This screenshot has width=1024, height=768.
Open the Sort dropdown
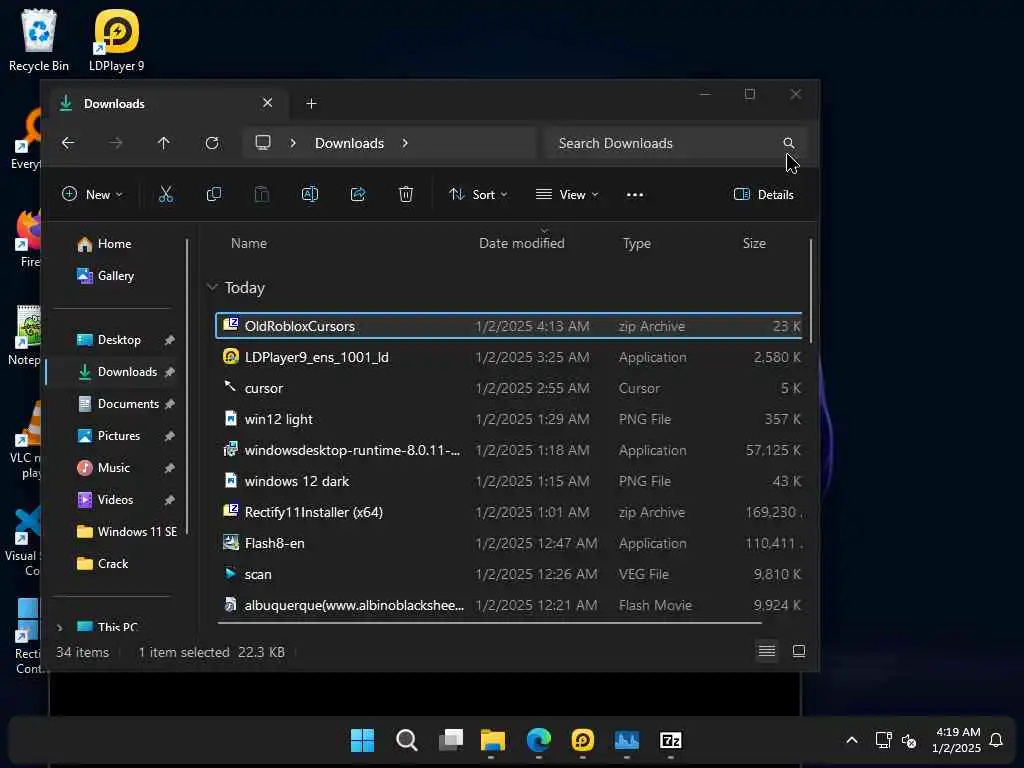(478, 195)
